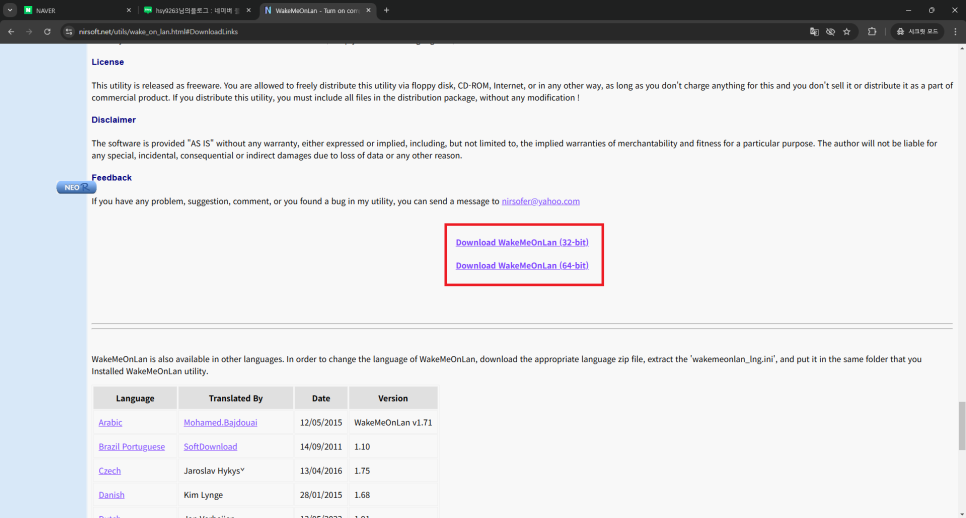Download WakeMeOnLan (32-bit)
This screenshot has height=518, width=966.
(x=522, y=243)
